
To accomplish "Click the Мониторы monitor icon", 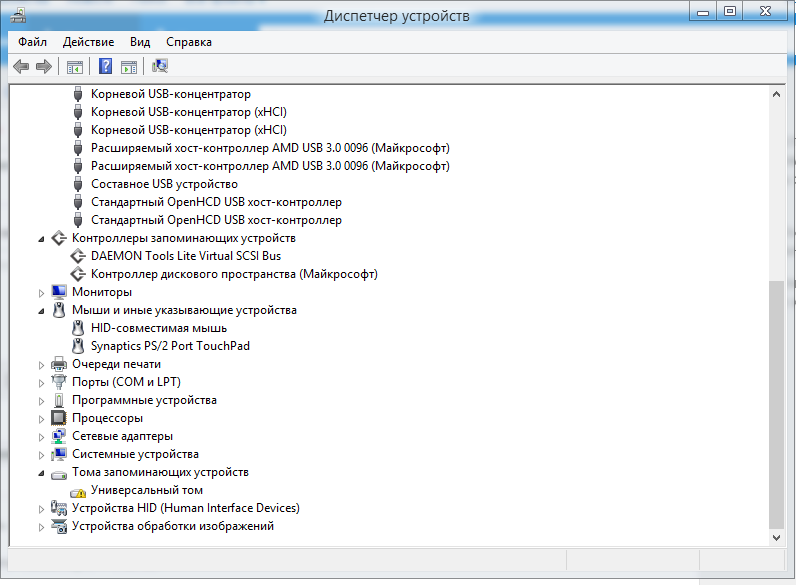I will click(59, 292).
